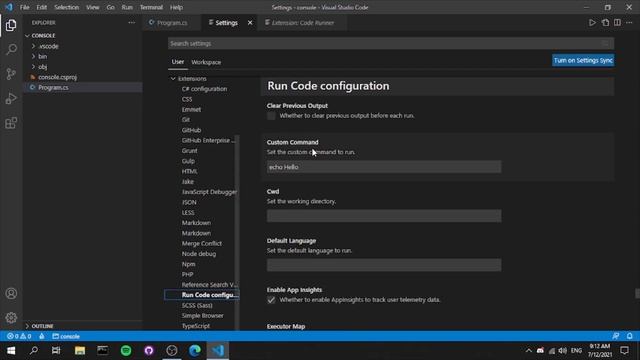The image size is (640, 360).
Task: Open the Accounts menu icon
Action: click(11, 293)
